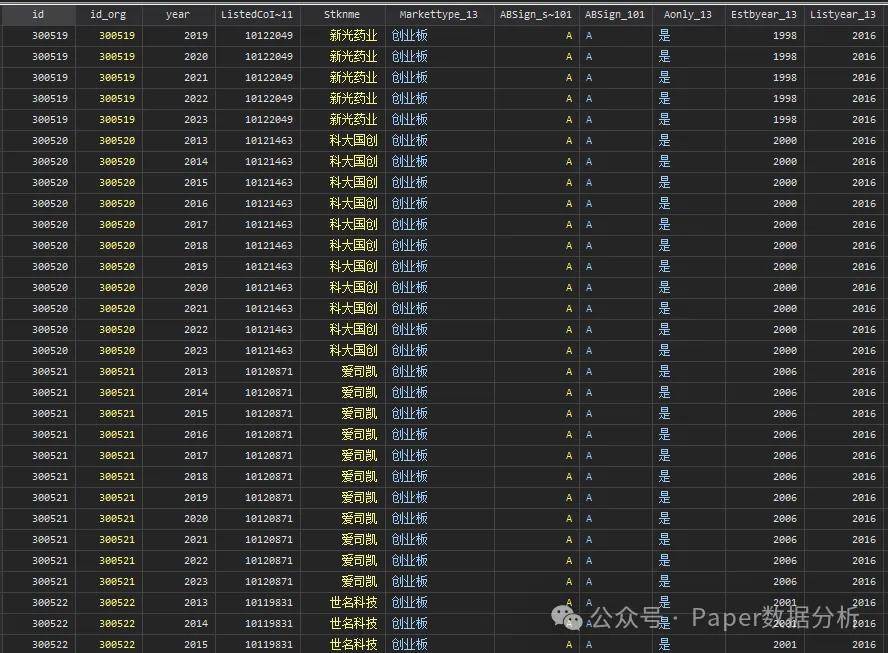
Task: Select year 2017 cell of 爱司凯
Action: pos(196,455)
